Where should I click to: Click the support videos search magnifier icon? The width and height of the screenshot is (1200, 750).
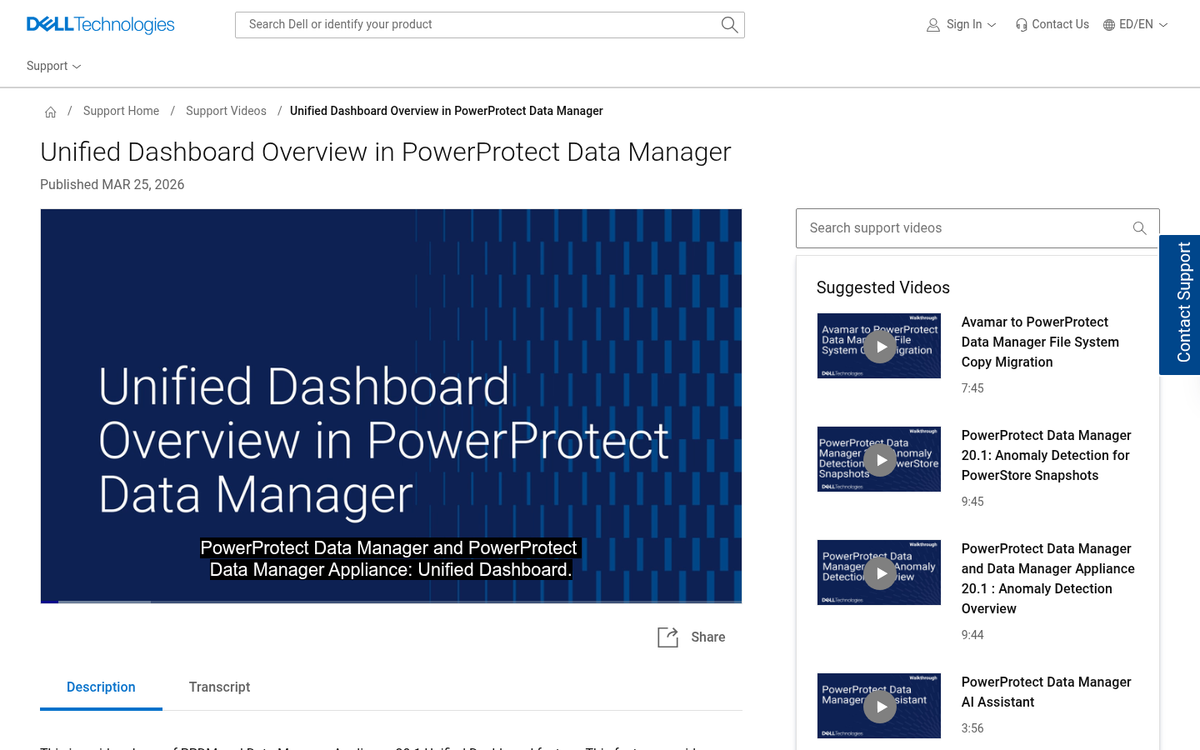[x=1139, y=228]
